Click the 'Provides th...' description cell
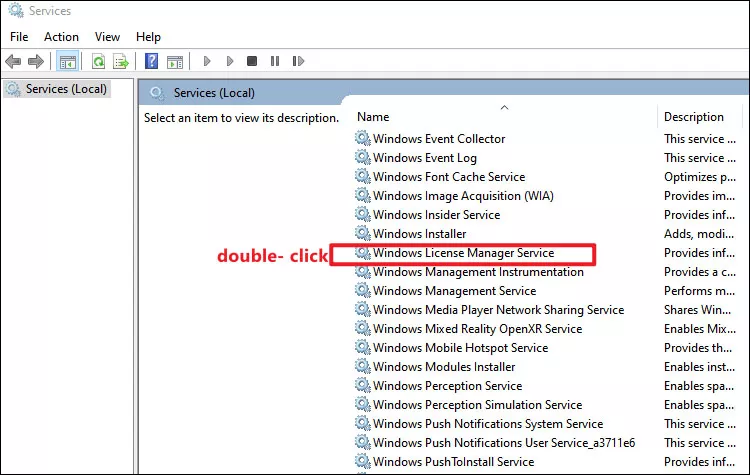750x475 pixels. (698, 348)
